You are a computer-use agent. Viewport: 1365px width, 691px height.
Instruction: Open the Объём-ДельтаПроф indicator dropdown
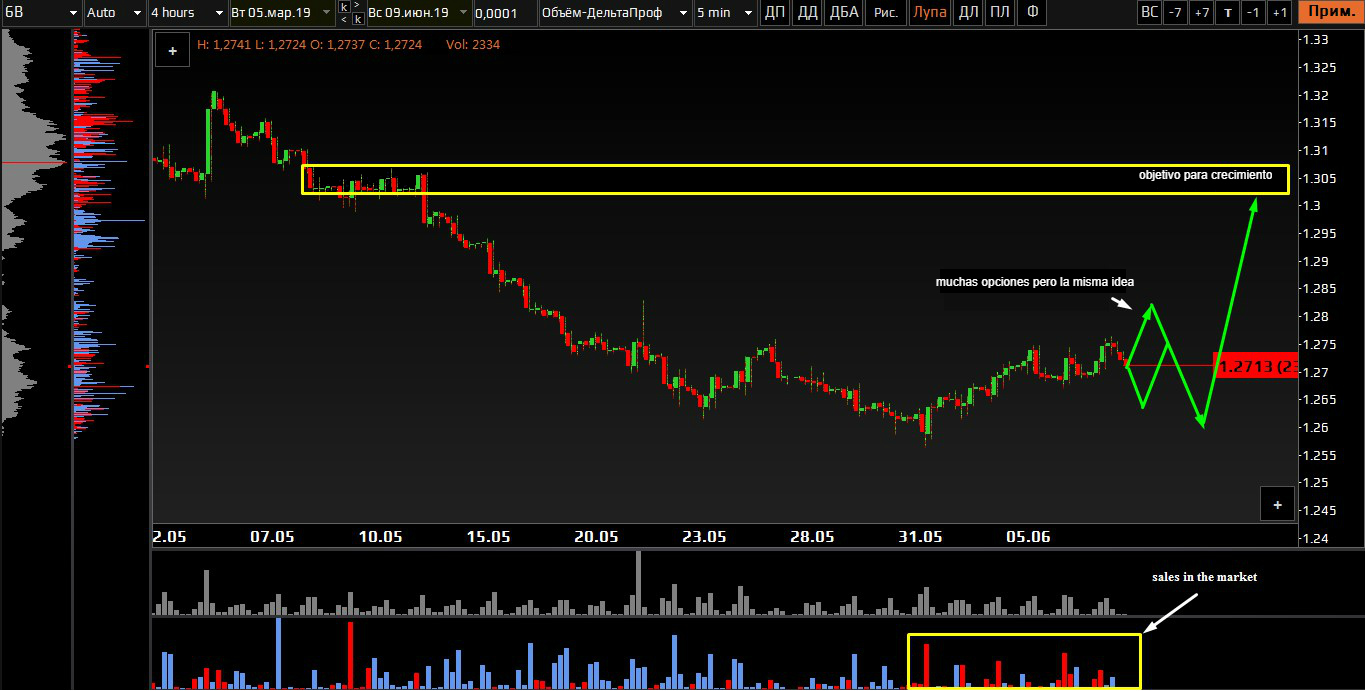(614, 13)
